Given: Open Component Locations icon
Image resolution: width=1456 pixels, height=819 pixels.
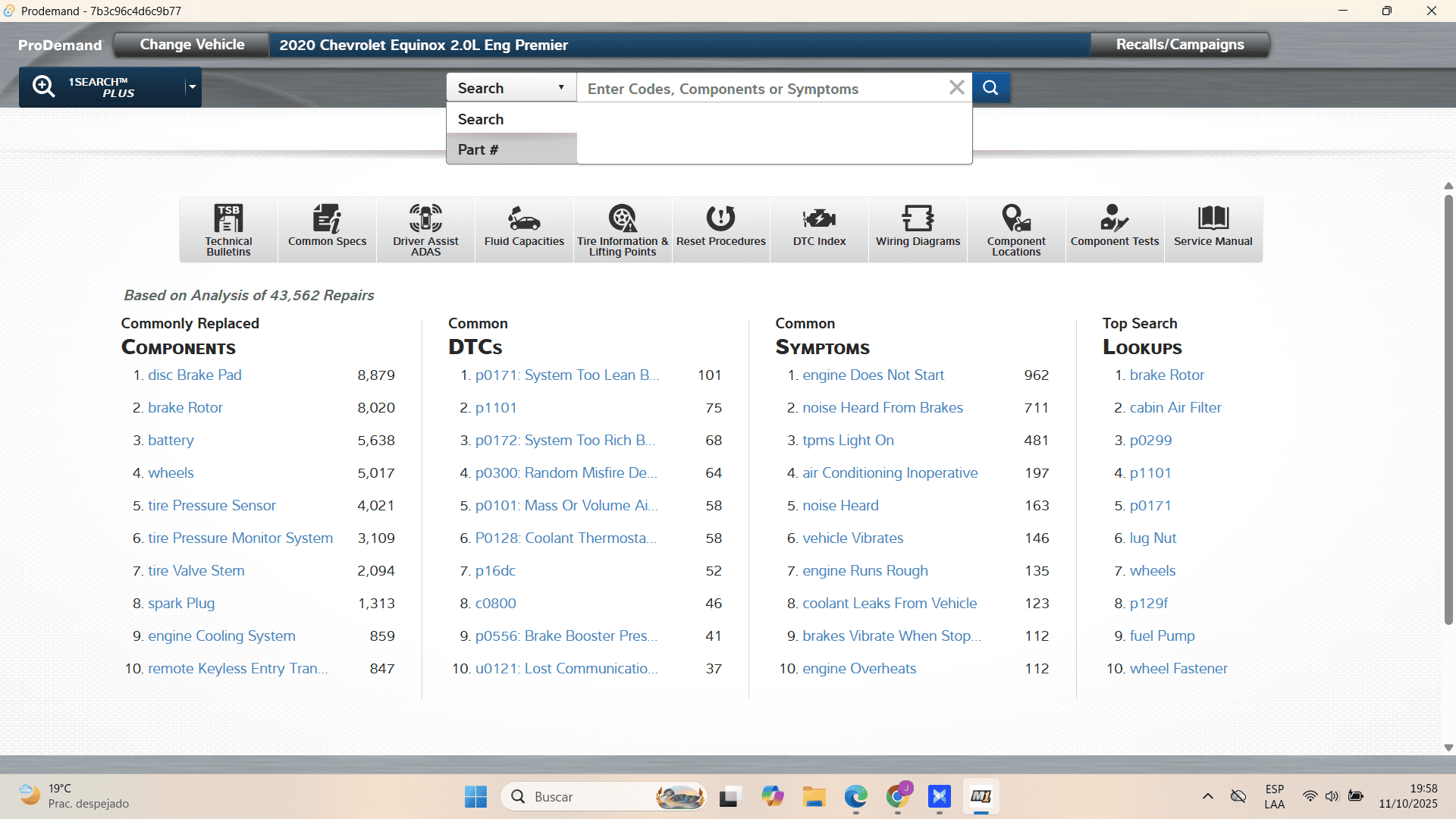Looking at the screenshot, I should pyautogui.click(x=1016, y=229).
